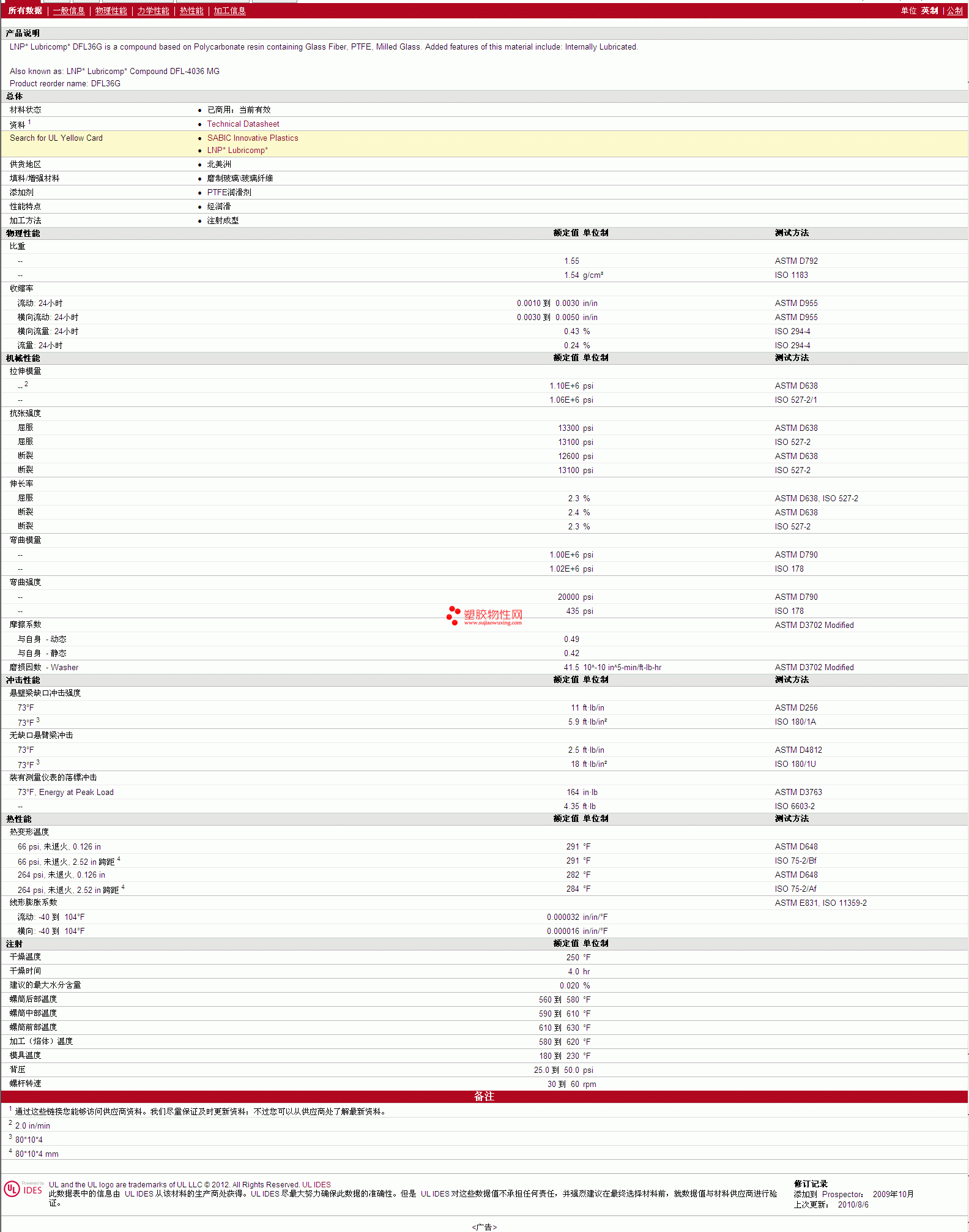Image resolution: width=969 pixels, height=1232 pixels.
Task: Click the PTFE润滑剂 additive value
Action: pyautogui.click(x=229, y=193)
